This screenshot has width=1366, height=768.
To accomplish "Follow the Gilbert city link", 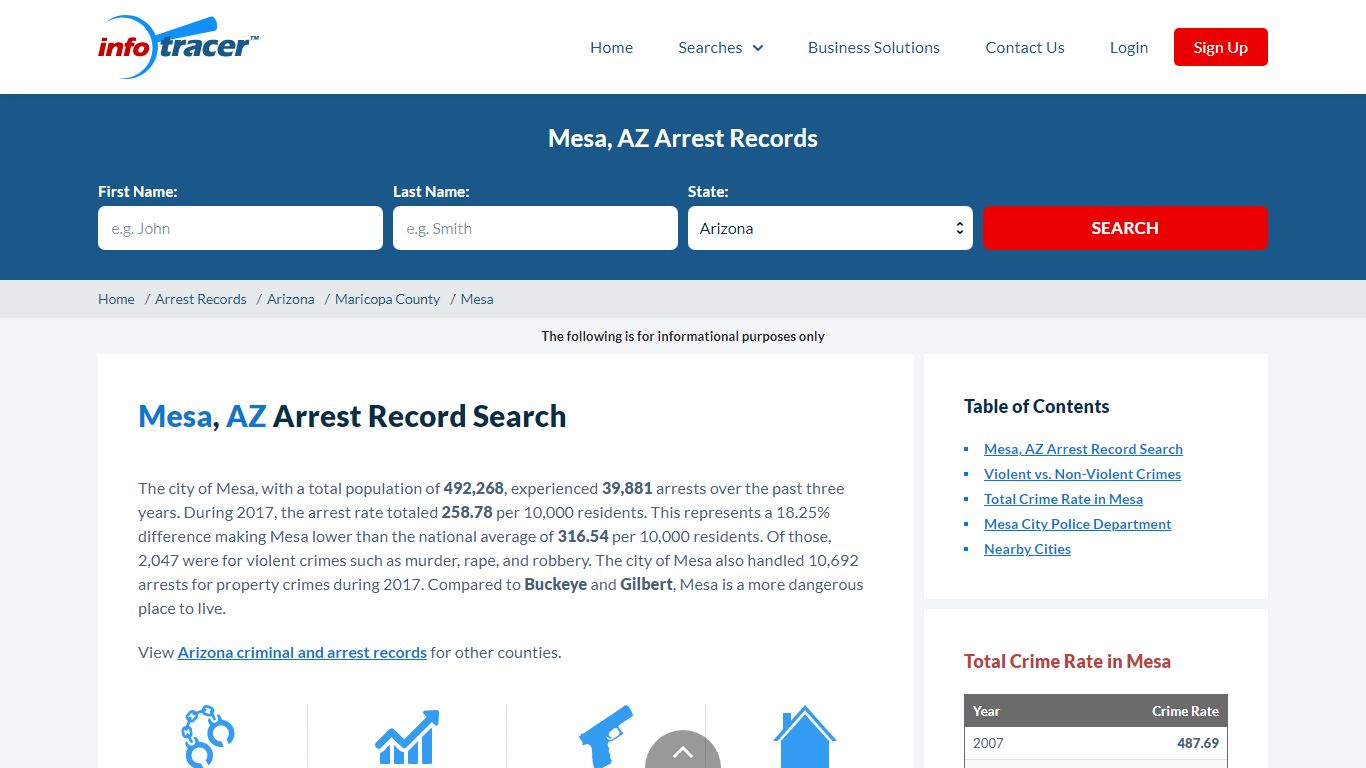I will [x=646, y=584].
